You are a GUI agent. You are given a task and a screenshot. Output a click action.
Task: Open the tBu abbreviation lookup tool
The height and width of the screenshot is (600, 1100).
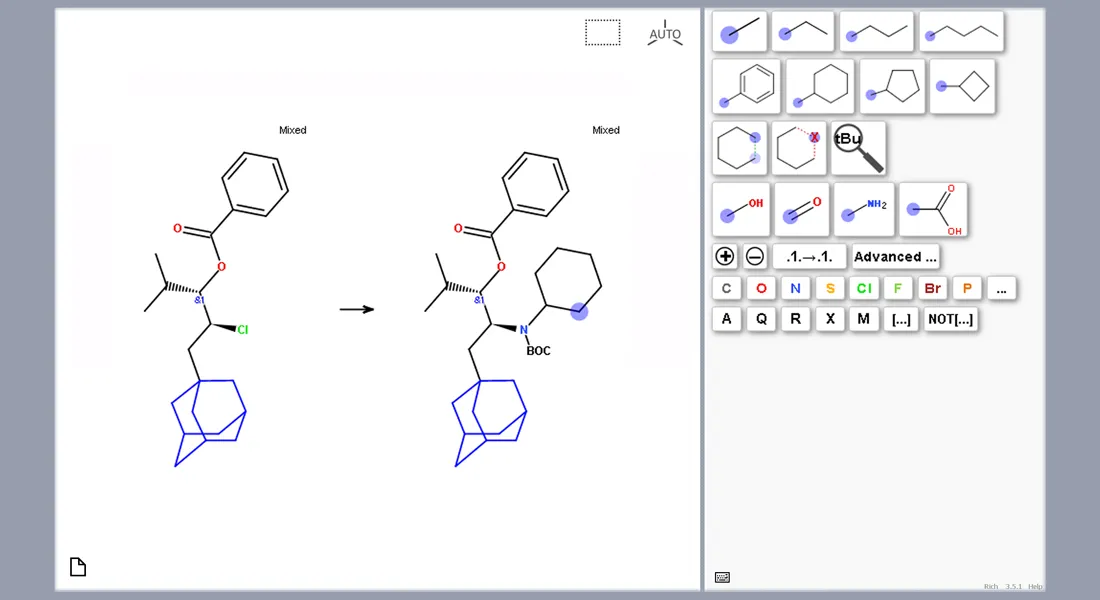(x=855, y=147)
